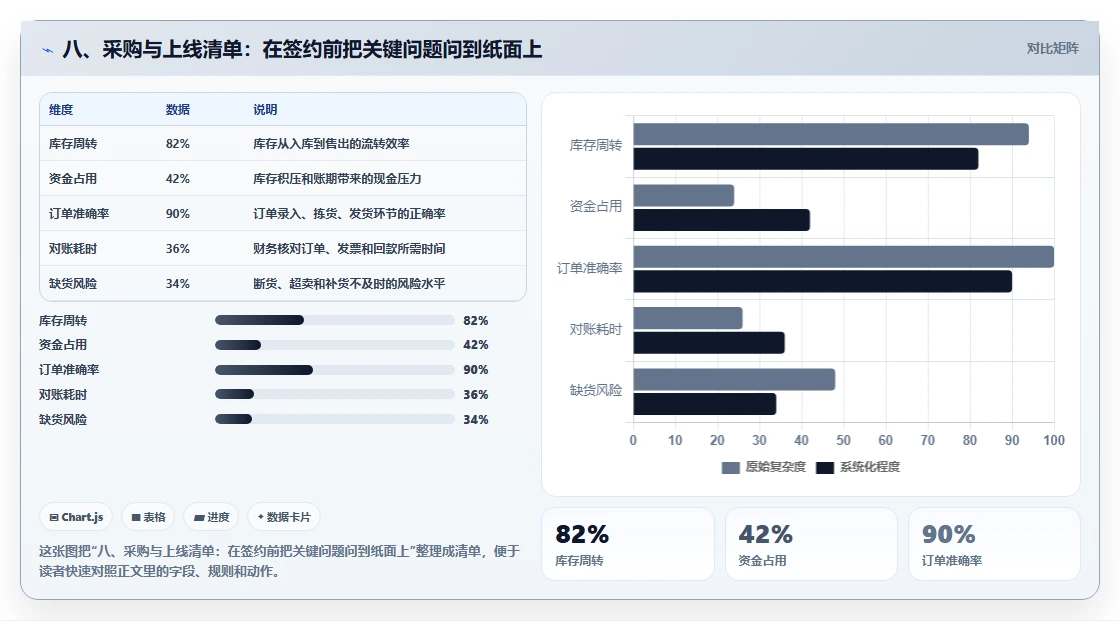Click the 对账耗时 系统化程度 chart bar
Viewport: 1120px width, 621px height.
709,343
